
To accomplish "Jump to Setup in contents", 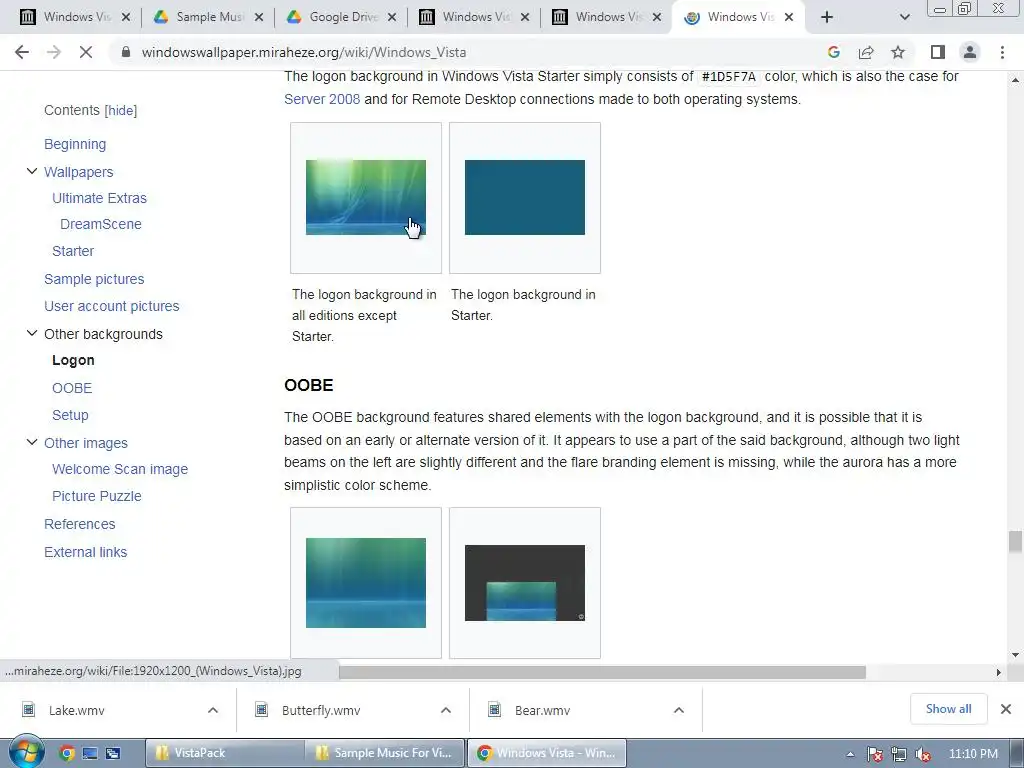I will click(x=70, y=415).
